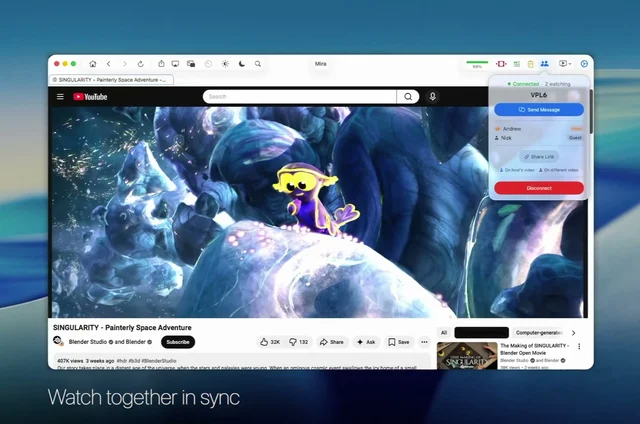Click Send Message in the VPL6 panel

click(539, 110)
